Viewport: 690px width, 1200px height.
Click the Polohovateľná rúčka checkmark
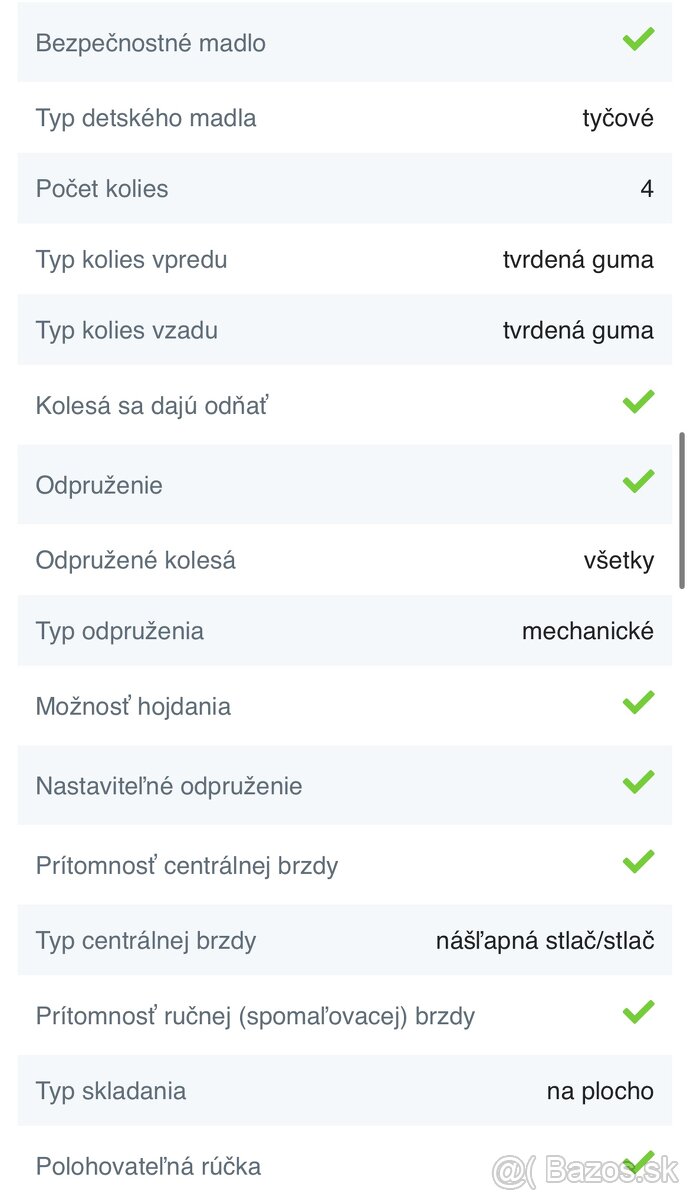point(638,1162)
